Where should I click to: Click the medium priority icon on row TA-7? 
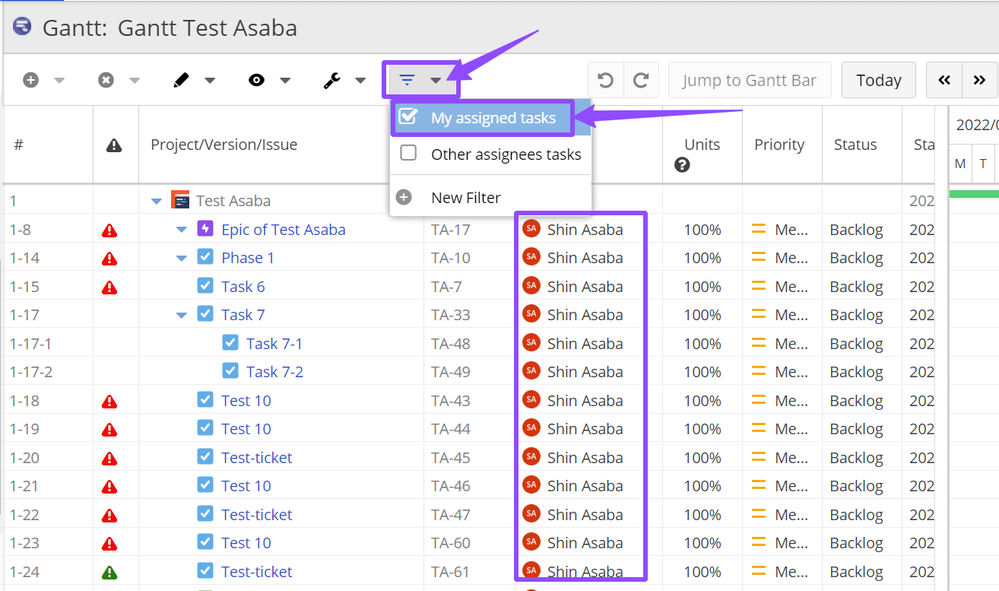pyautogui.click(x=758, y=286)
